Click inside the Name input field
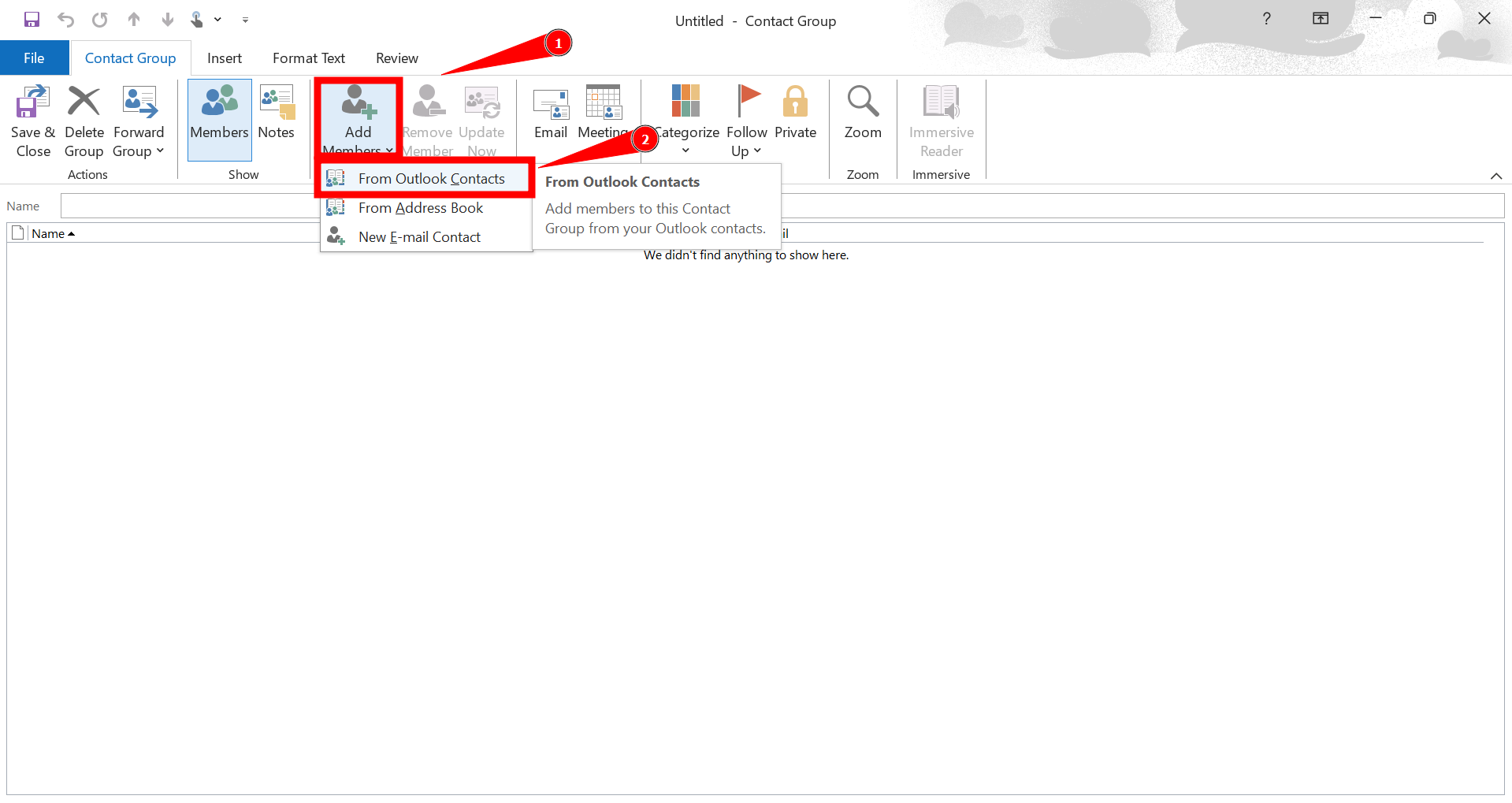Screen dimensions: 1512x803 point(315,205)
